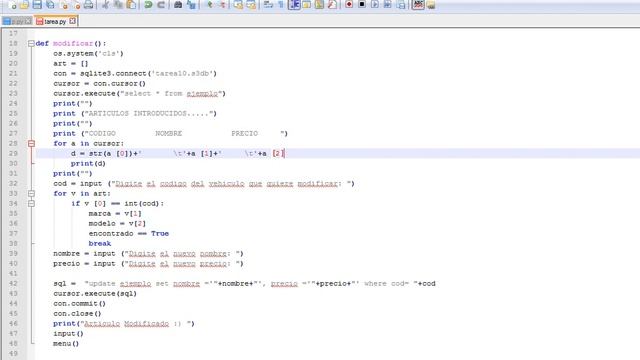Click the 'encontrado == True' line
Viewport: 640px width, 360px height.
(x=129, y=233)
